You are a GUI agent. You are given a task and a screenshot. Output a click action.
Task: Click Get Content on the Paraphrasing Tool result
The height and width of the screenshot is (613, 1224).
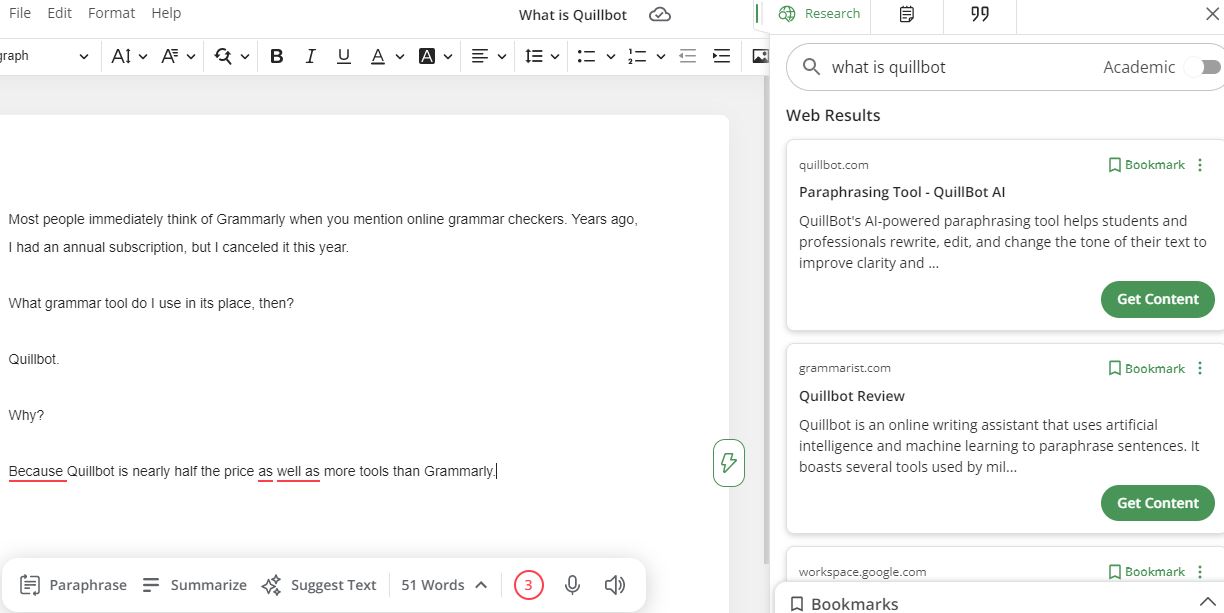click(x=1157, y=299)
